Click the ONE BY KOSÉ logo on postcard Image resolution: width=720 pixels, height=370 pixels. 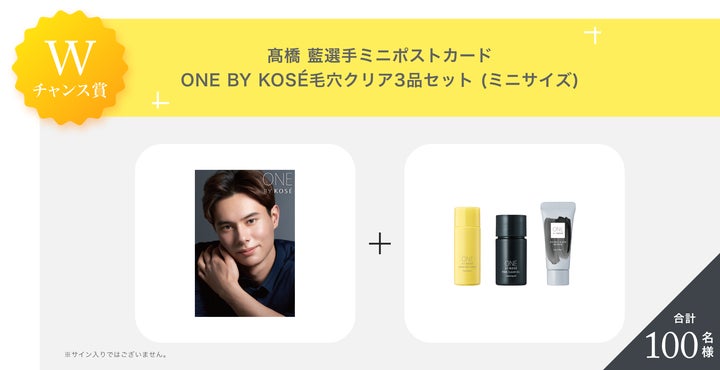277,183
